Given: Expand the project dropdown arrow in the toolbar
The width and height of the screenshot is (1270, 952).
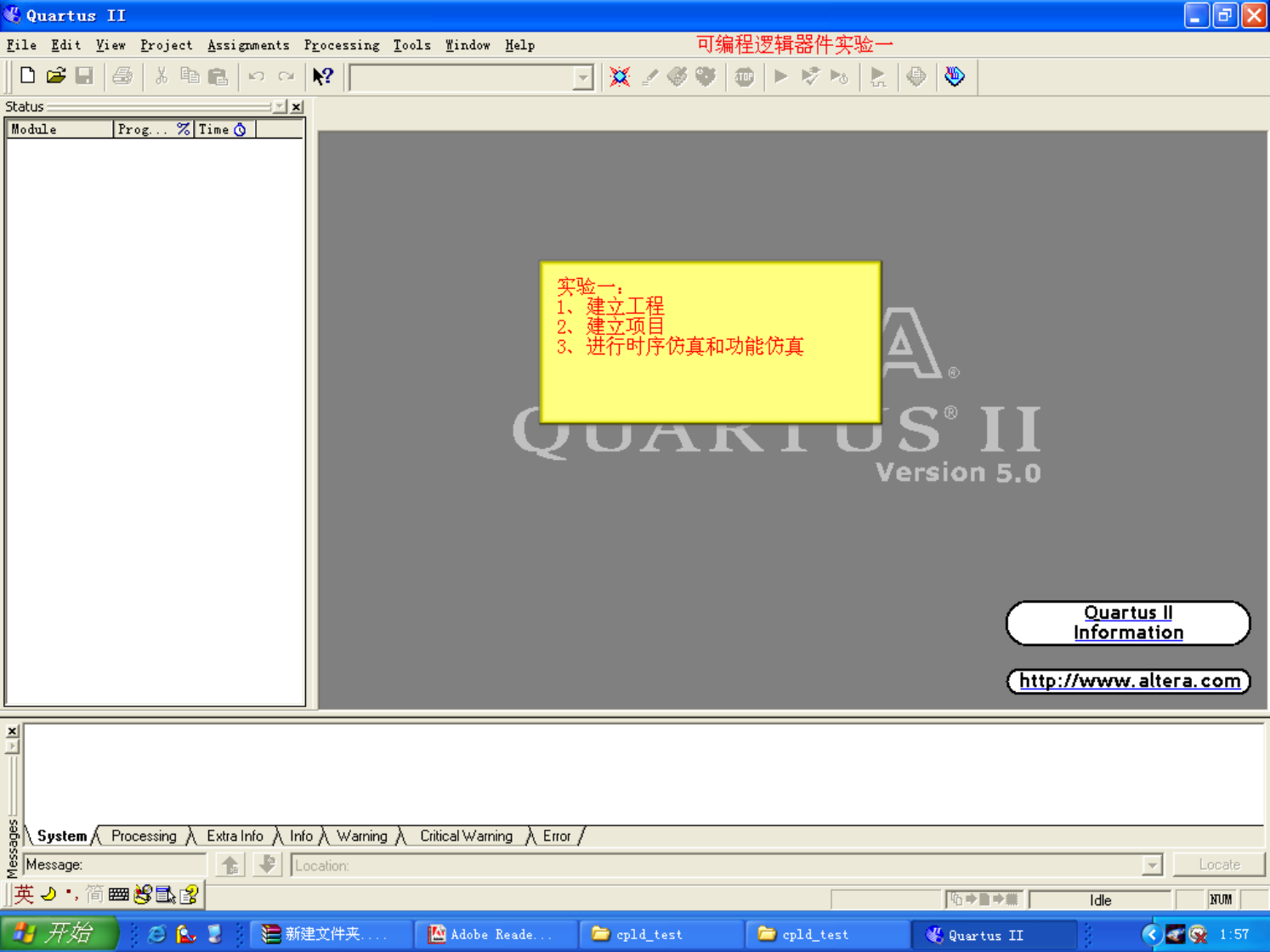Looking at the screenshot, I should [582, 77].
